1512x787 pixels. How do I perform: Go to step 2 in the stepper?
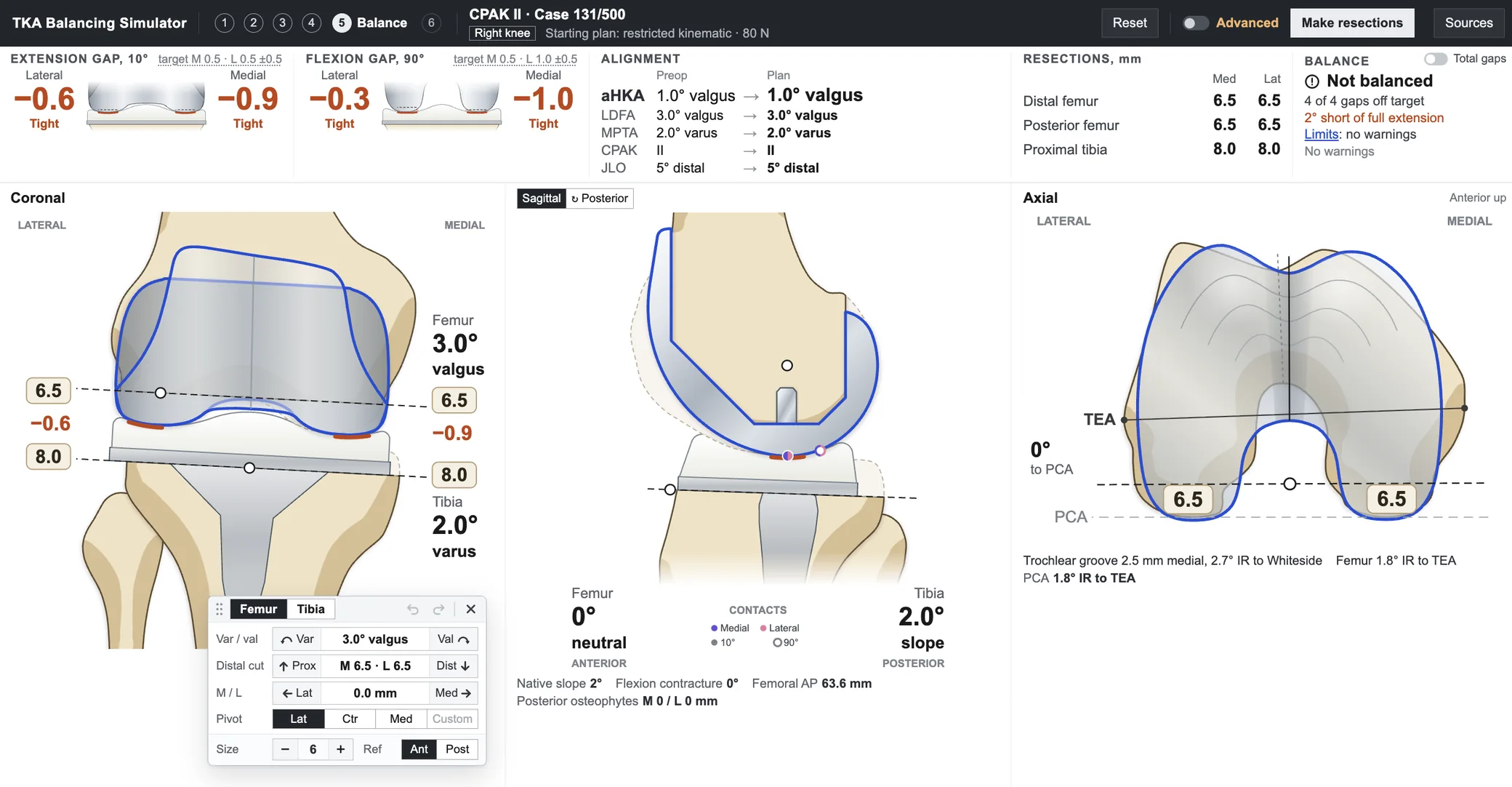pyautogui.click(x=253, y=23)
